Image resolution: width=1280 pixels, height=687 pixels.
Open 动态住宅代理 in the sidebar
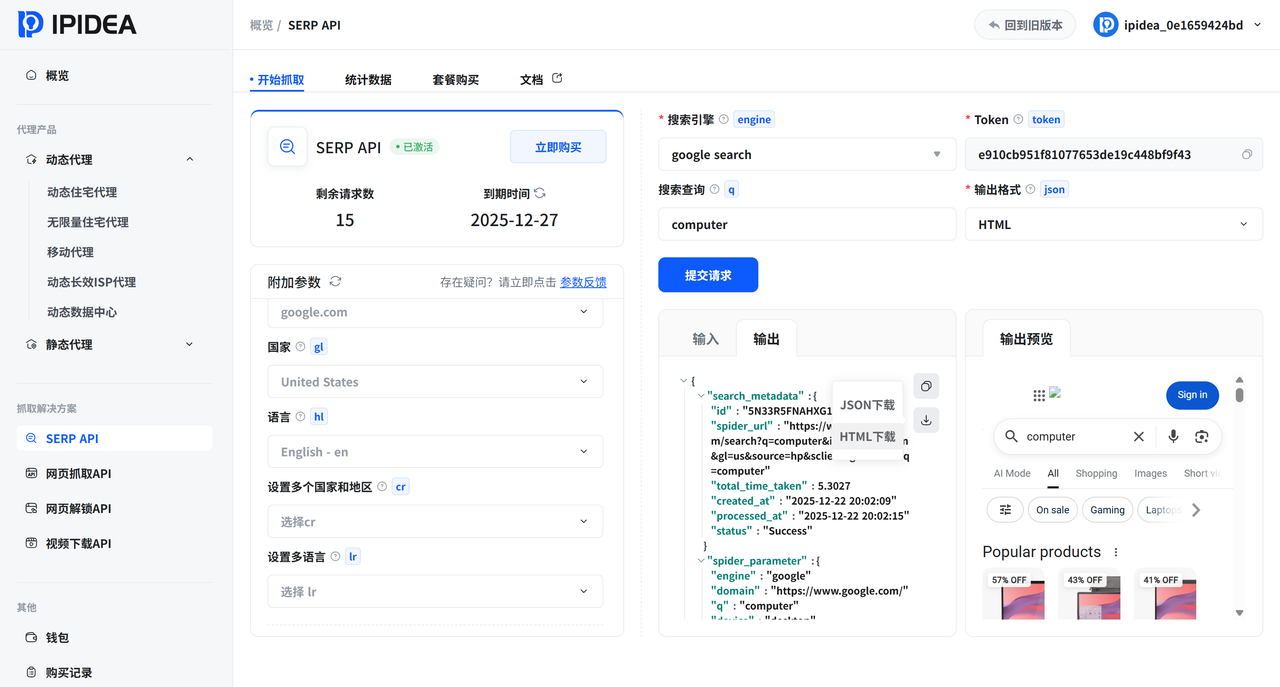pos(82,192)
